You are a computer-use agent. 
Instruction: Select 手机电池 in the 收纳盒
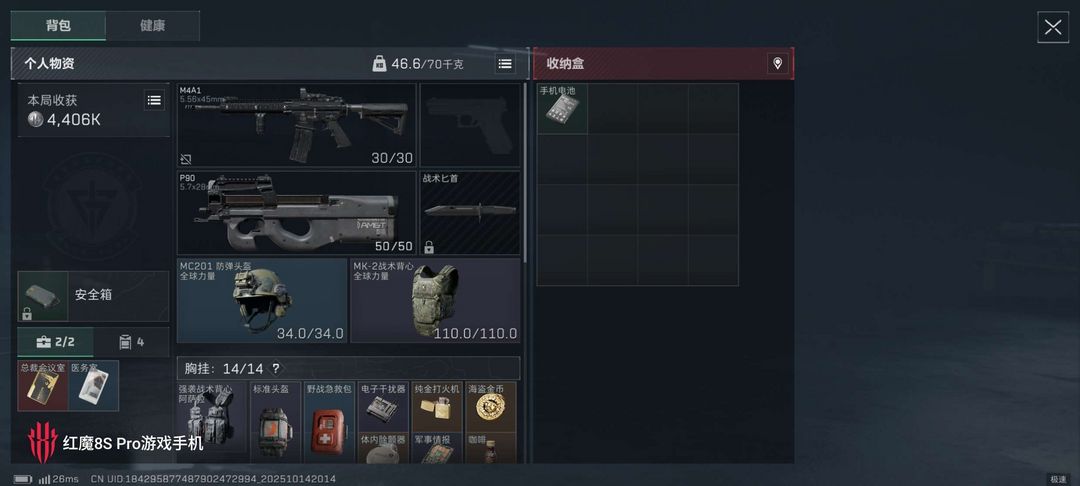coord(562,109)
